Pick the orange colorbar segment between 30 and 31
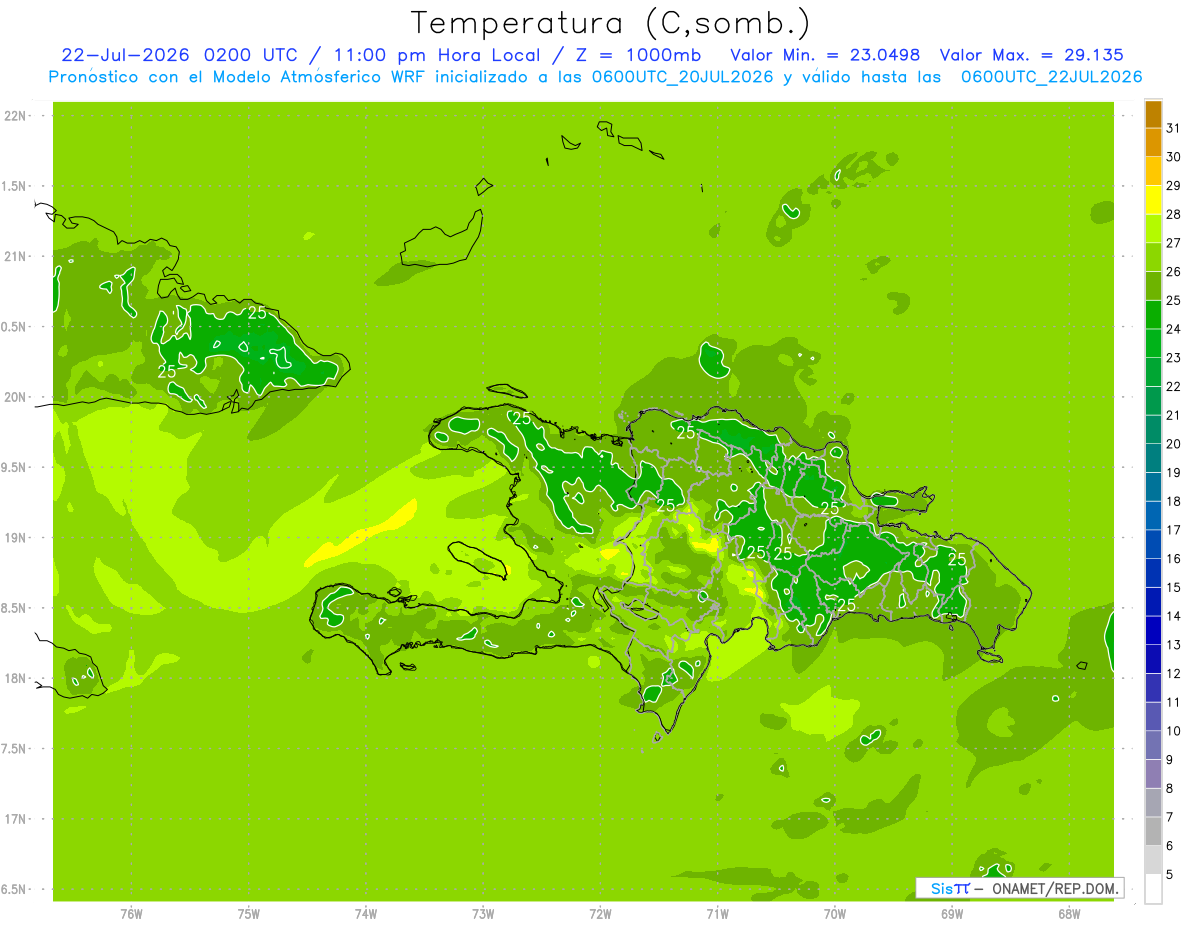This screenshot has width=1200, height=927. (x=1154, y=142)
